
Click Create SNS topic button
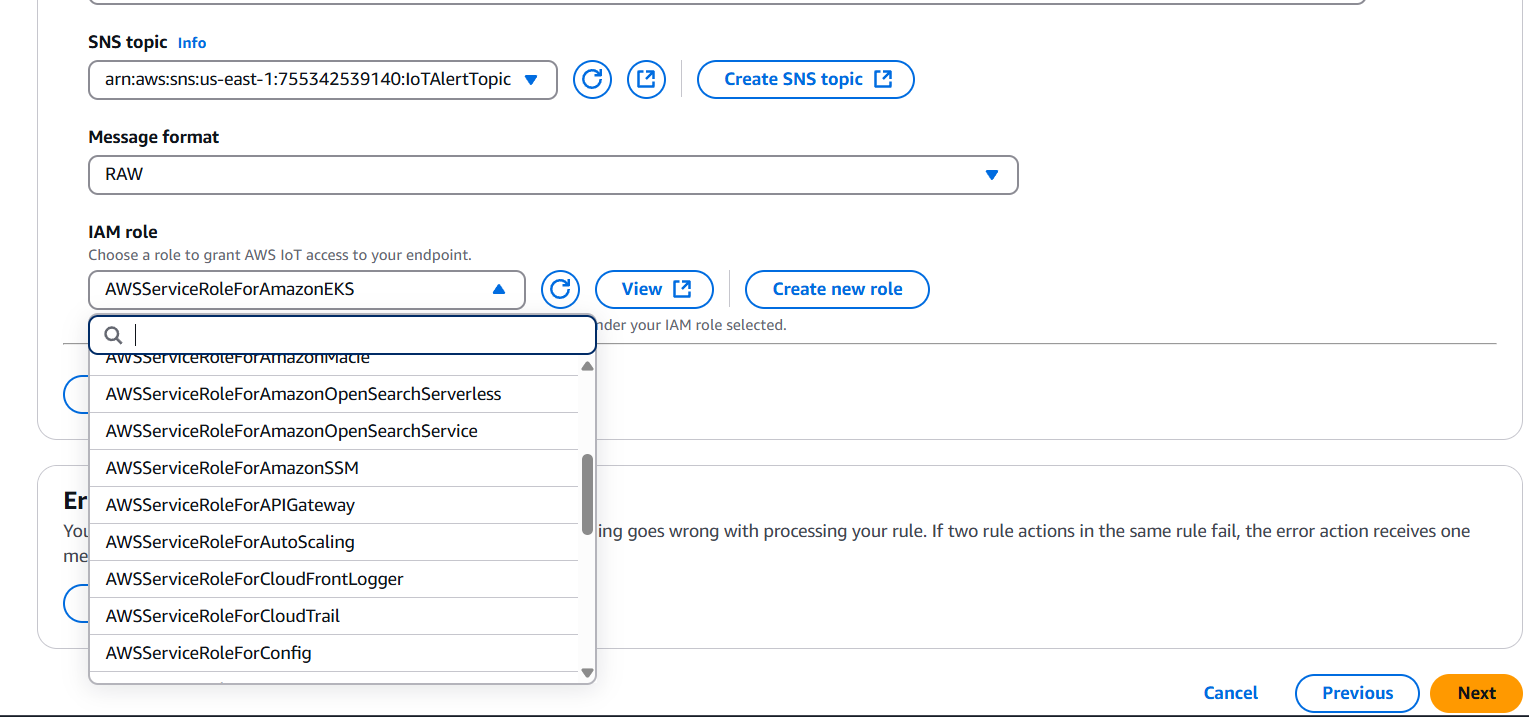[x=805, y=79]
